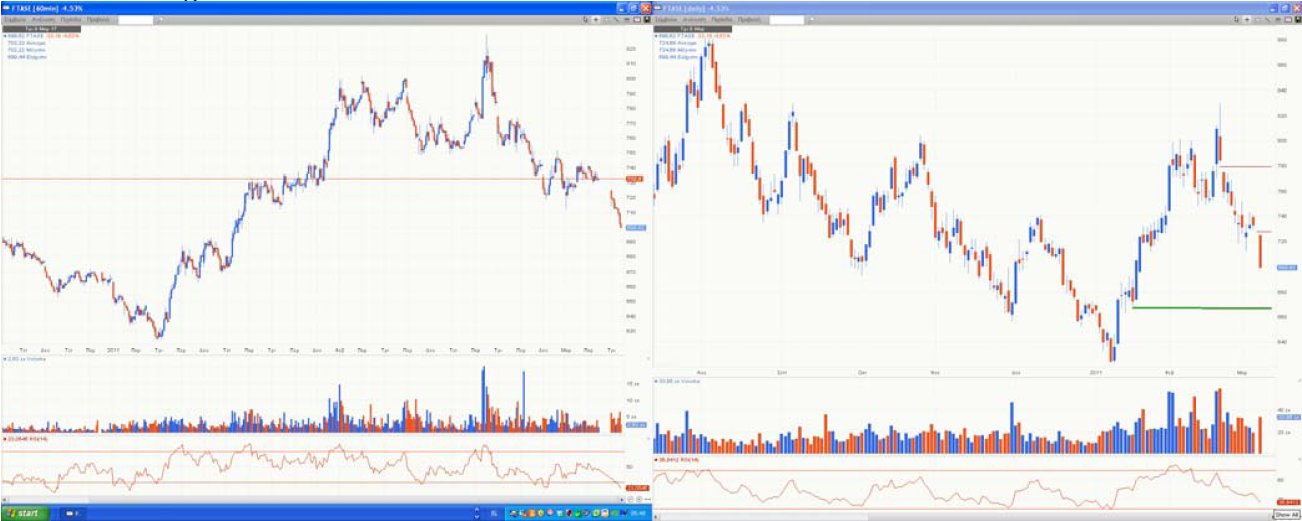Select the pointer tool in the 60min chart toolbar

coord(585,19)
